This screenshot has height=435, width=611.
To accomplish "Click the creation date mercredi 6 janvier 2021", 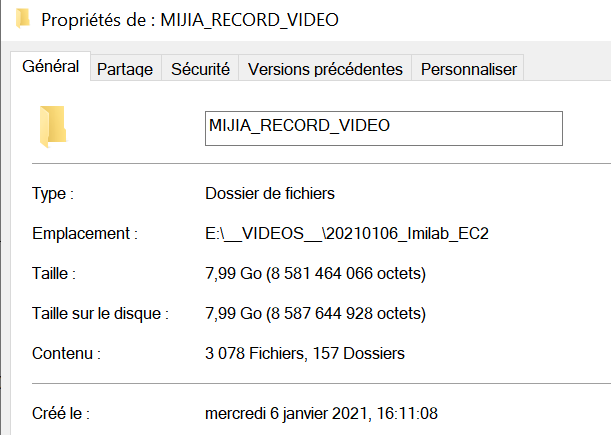I will [321, 414].
